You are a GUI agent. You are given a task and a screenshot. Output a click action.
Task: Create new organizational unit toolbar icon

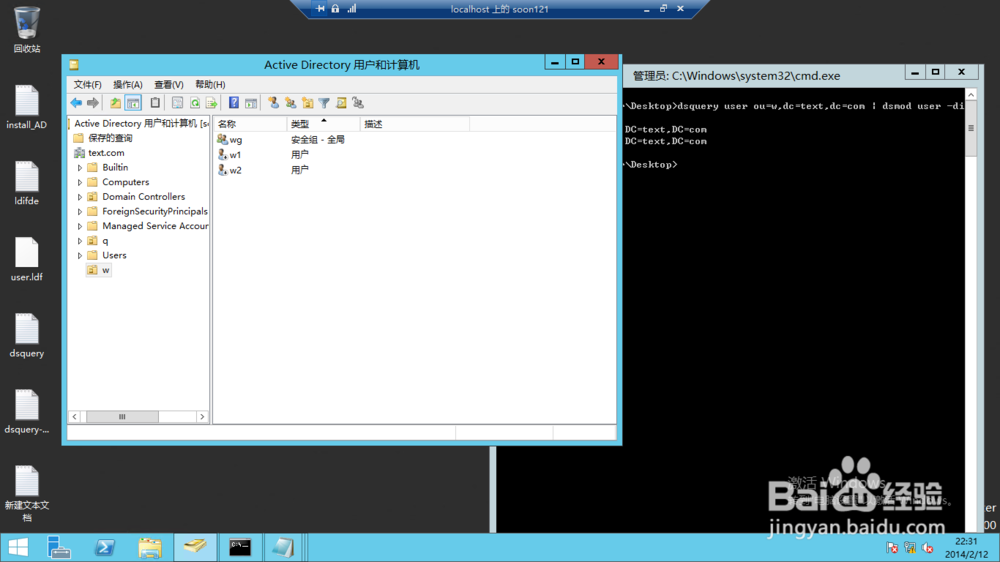coord(307,103)
